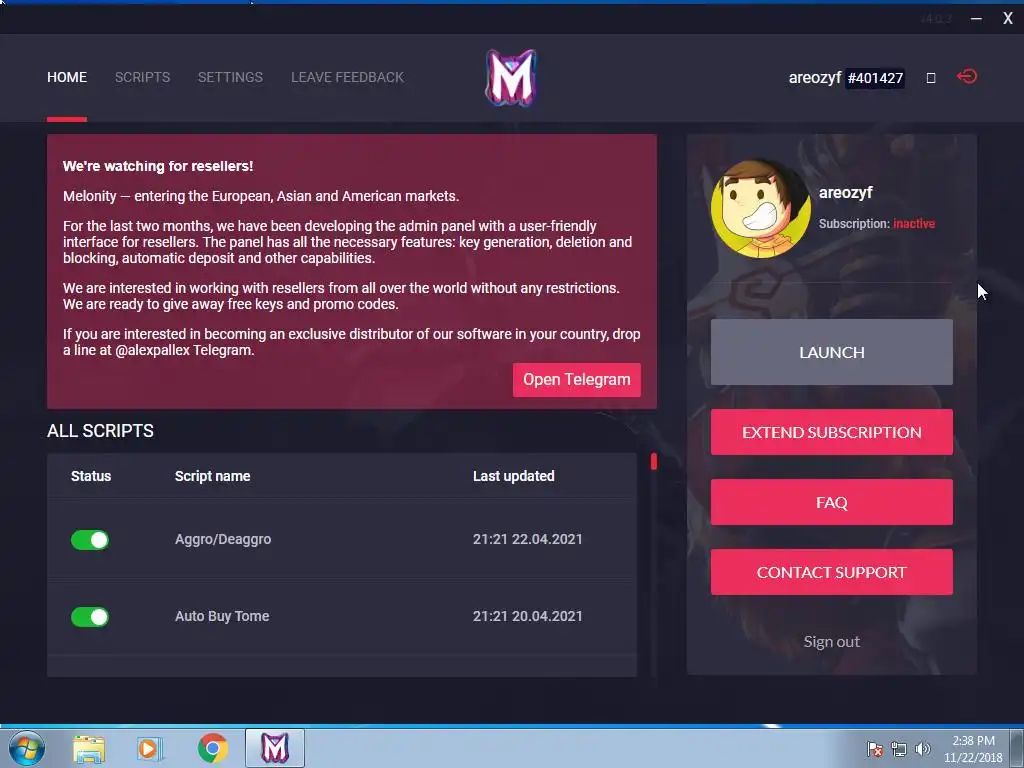Open the SCRIPTS tab
1024x768 pixels.
click(x=142, y=77)
